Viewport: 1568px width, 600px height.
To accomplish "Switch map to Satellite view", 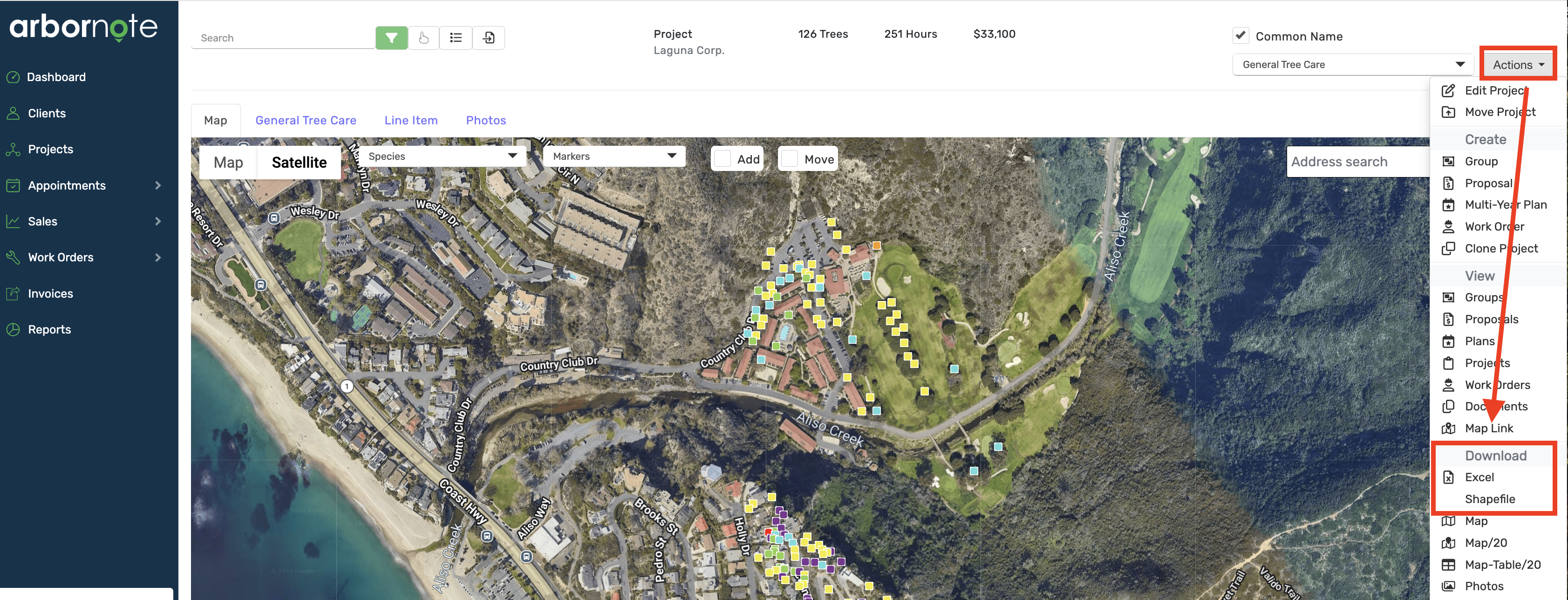I will pyautogui.click(x=299, y=163).
